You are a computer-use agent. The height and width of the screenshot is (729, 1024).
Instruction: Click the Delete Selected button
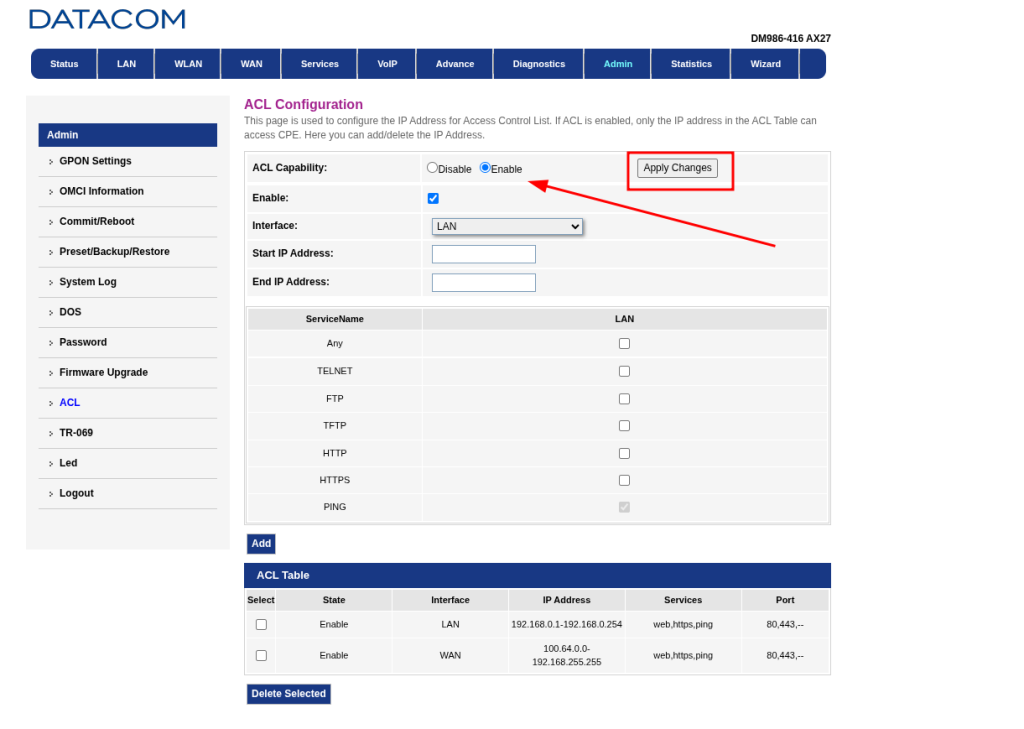[x=289, y=694]
